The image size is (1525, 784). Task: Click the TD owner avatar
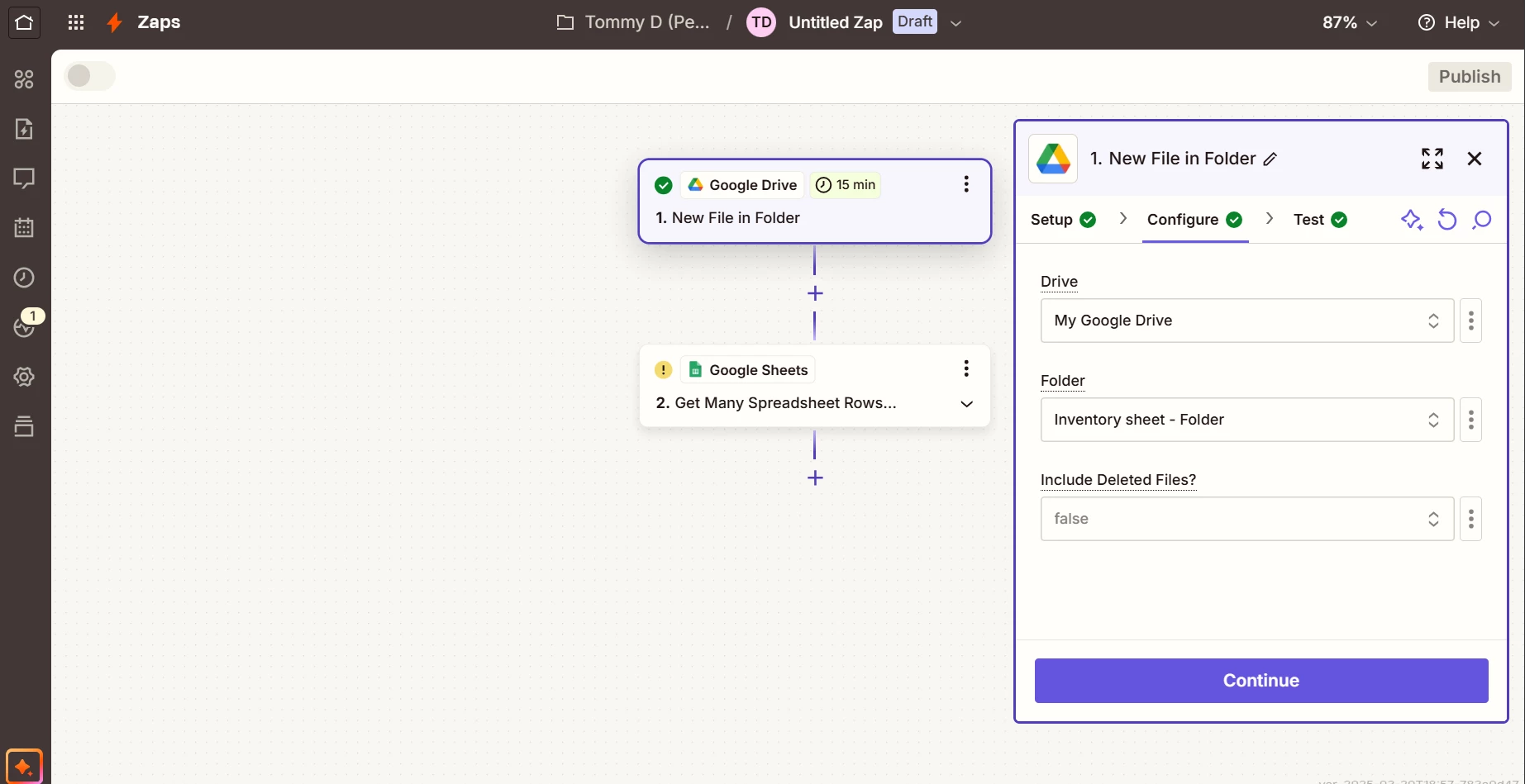761,22
